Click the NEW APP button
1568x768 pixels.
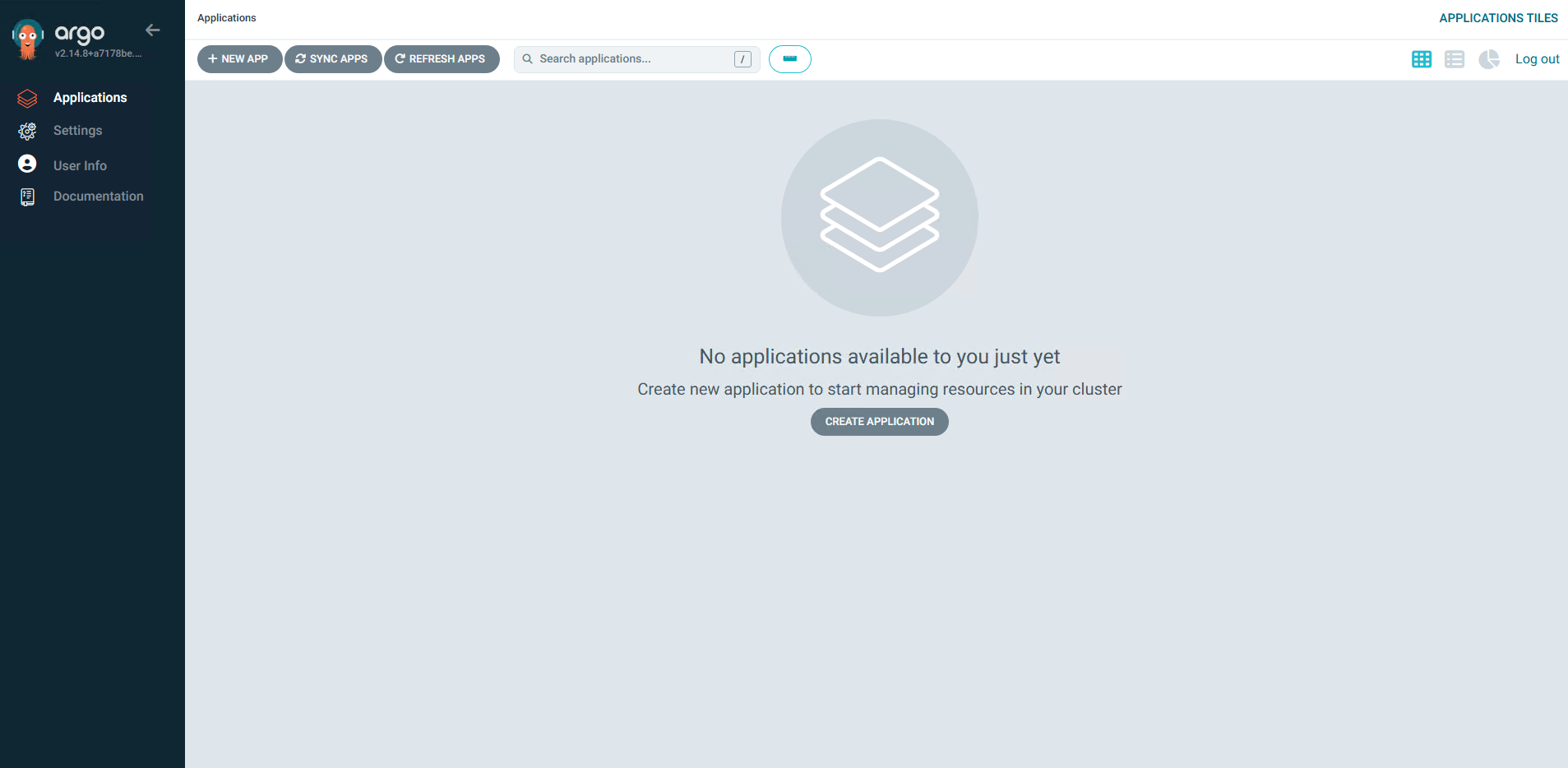(239, 59)
